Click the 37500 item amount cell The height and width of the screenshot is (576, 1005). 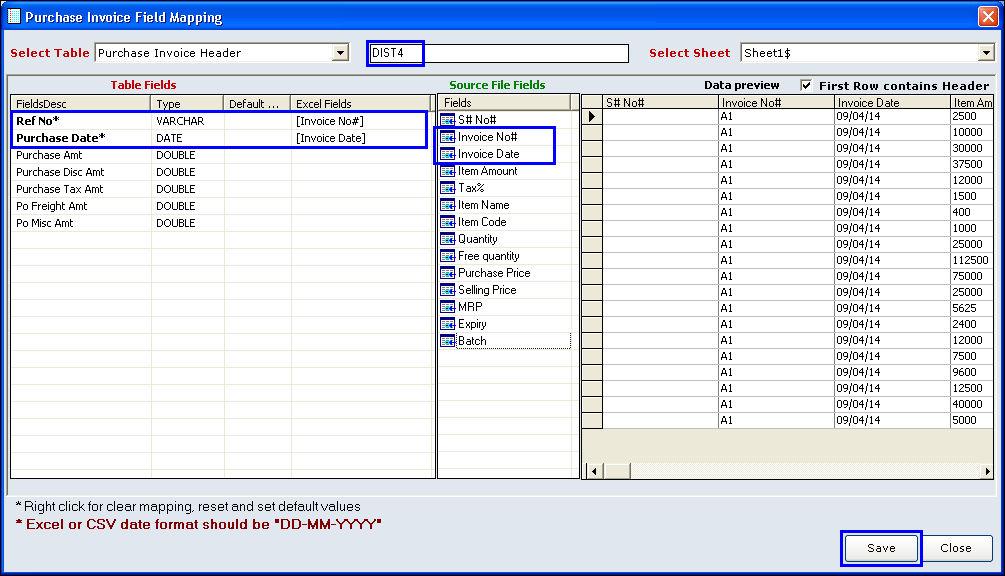pos(971,164)
